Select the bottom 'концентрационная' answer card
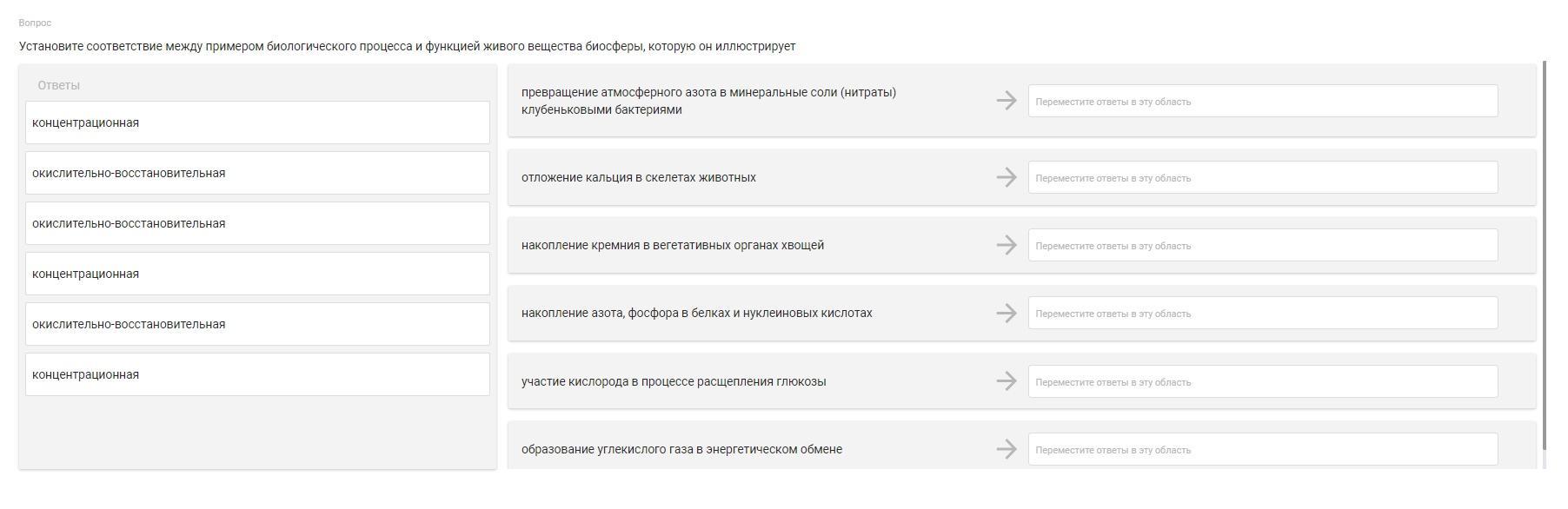Image resolution: width=1568 pixels, height=509 pixels. [257, 374]
